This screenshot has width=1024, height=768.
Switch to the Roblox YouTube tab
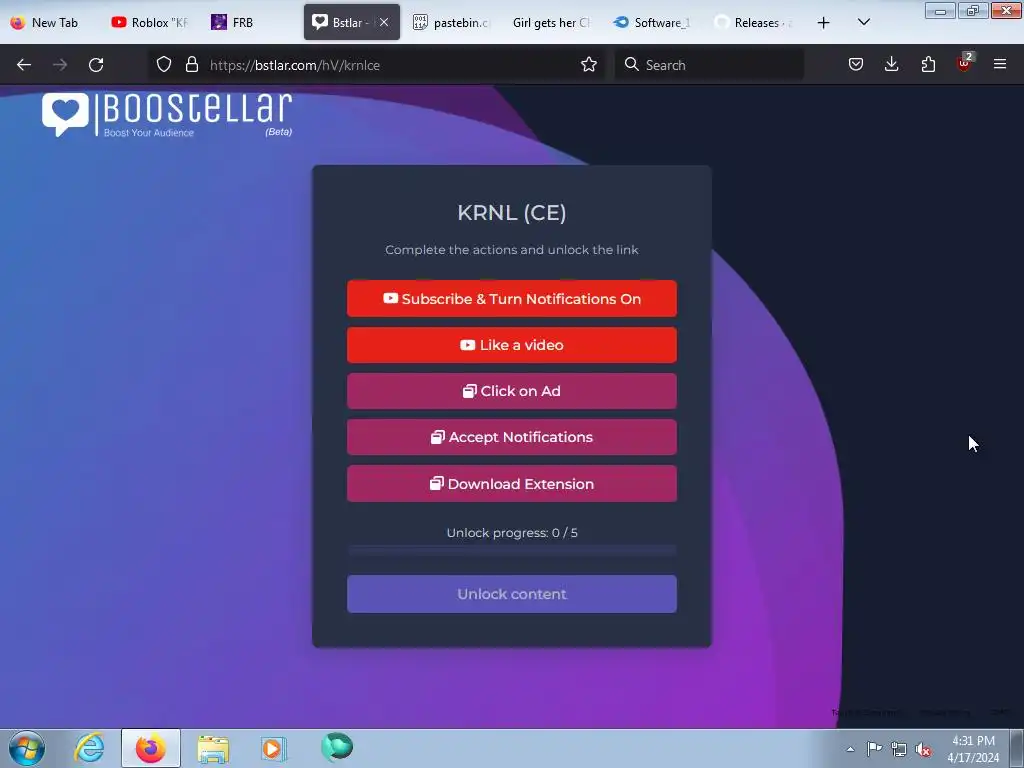coord(150,22)
